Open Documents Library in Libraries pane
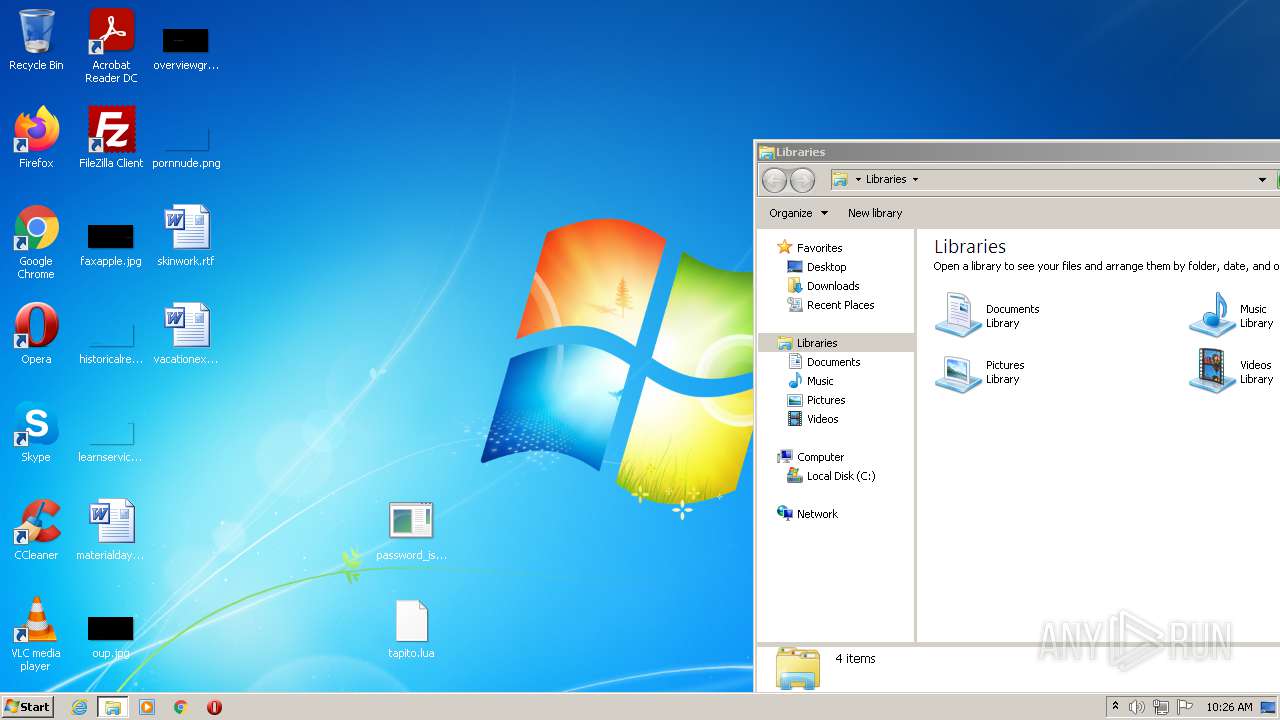 click(x=988, y=315)
